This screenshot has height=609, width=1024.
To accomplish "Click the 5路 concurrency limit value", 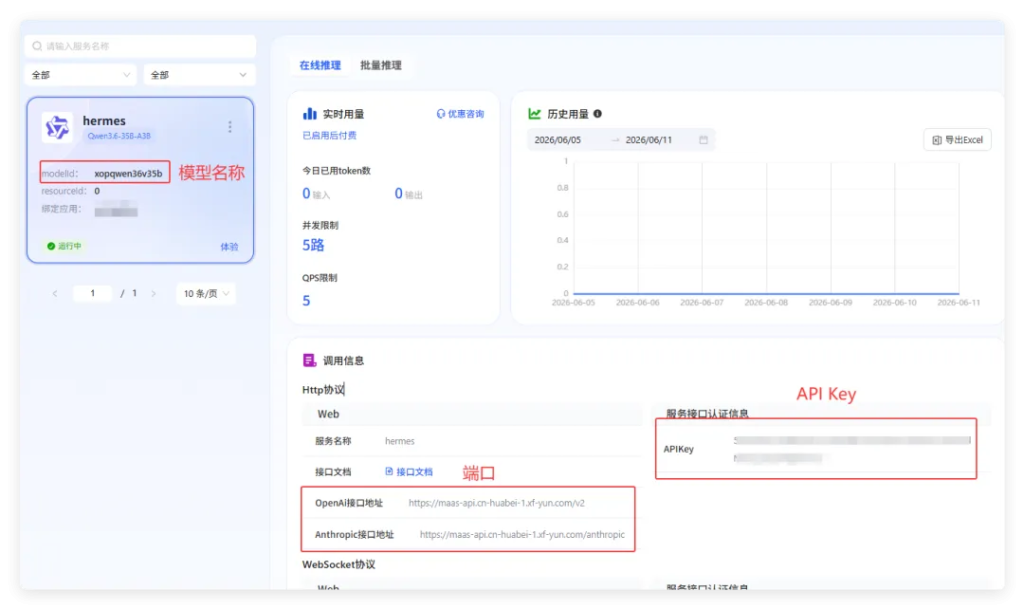I will click(x=313, y=245).
